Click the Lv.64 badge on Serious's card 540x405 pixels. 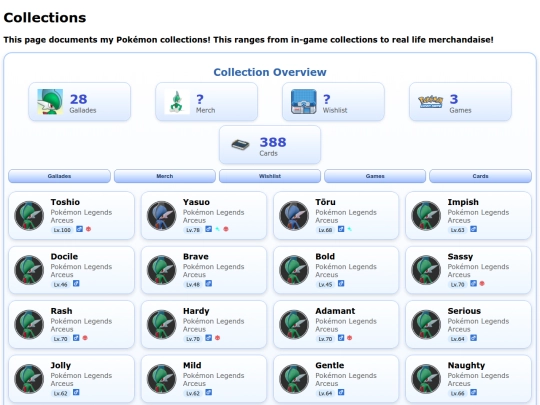457,339
